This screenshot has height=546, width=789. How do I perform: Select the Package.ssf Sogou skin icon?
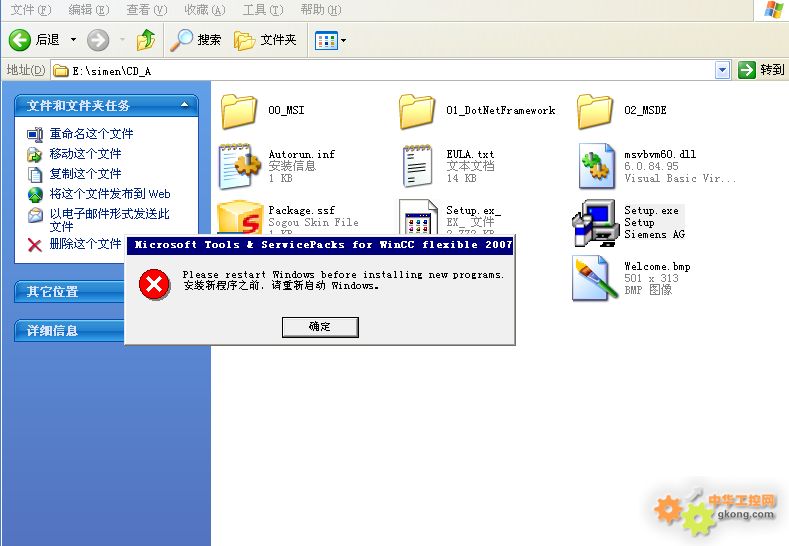point(240,218)
